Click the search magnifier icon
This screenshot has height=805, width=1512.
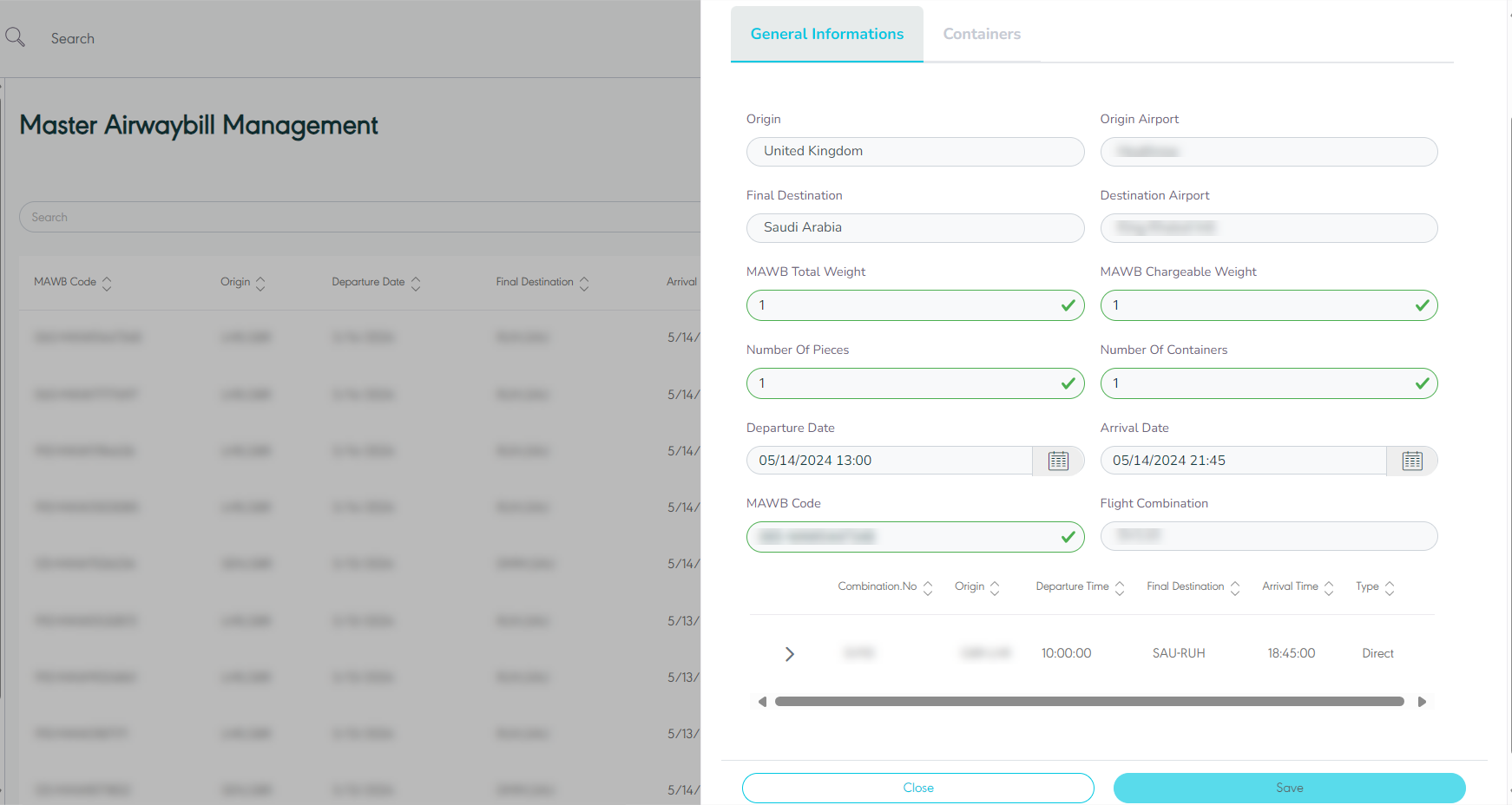click(15, 37)
